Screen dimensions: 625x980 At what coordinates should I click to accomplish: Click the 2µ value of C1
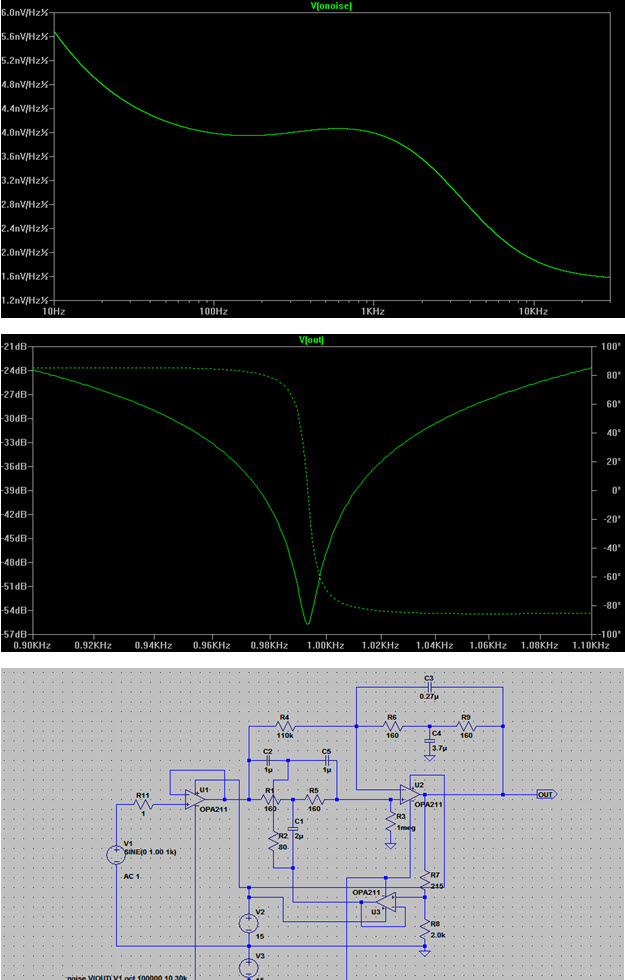coord(298,836)
